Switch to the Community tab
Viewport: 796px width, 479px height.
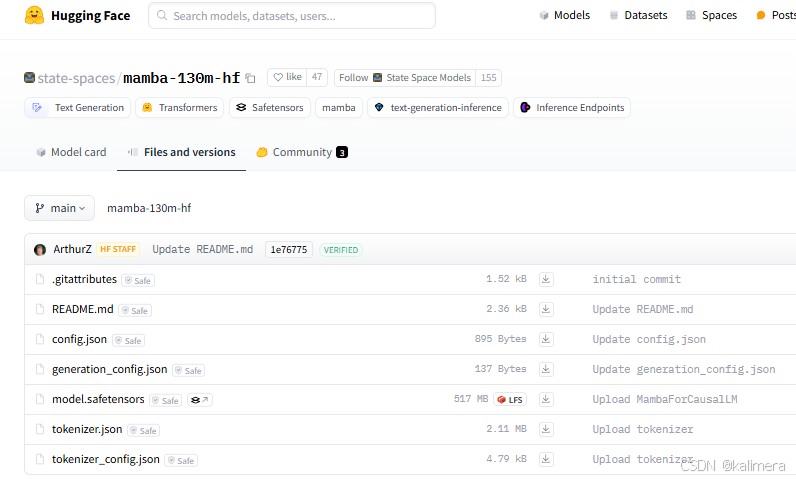click(x=302, y=152)
